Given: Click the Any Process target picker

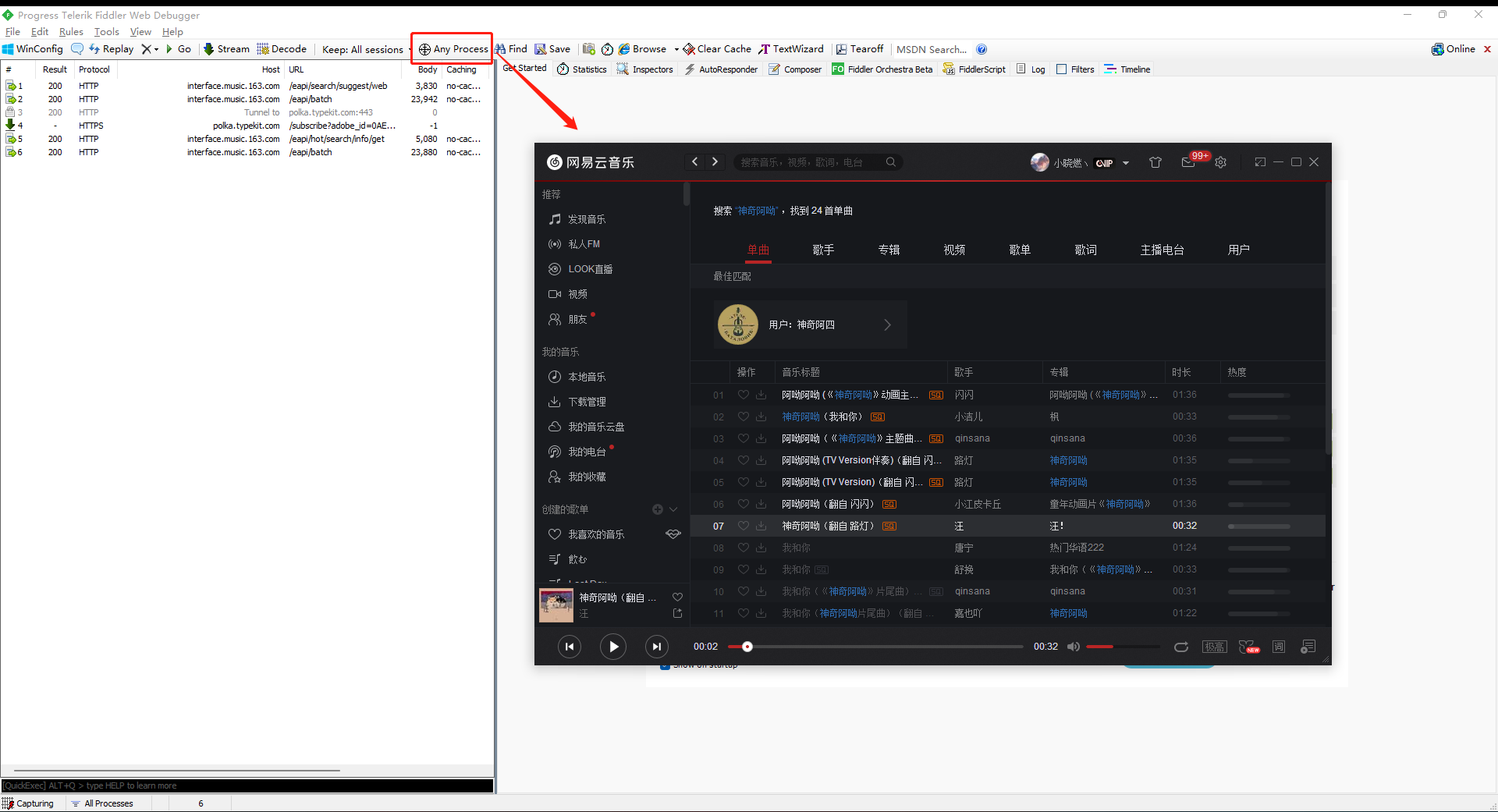Looking at the screenshot, I should (453, 49).
